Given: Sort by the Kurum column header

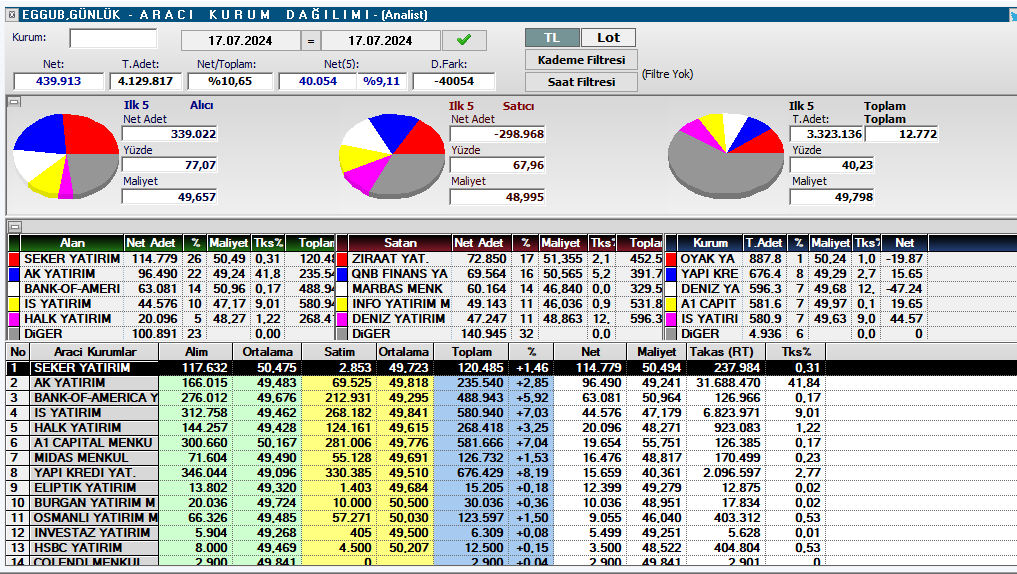Looking at the screenshot, I should coord(710,243).
